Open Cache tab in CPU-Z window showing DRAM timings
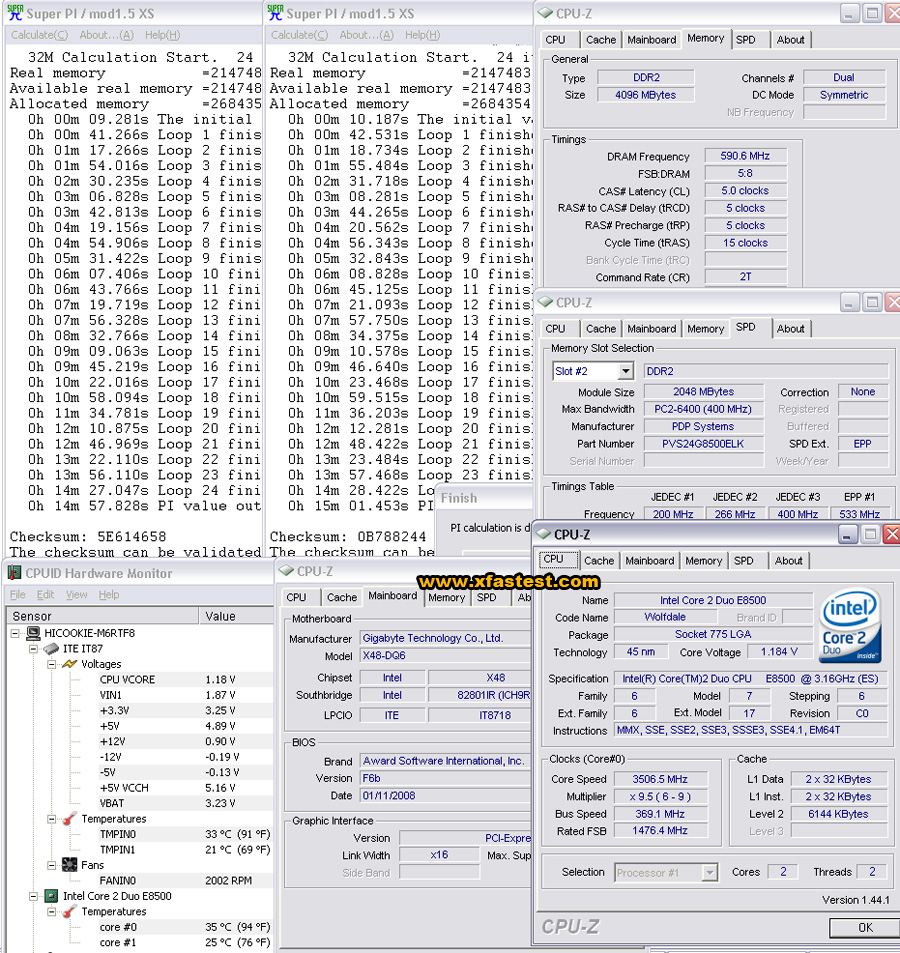The image size is (900, 953). coord(600,40)
